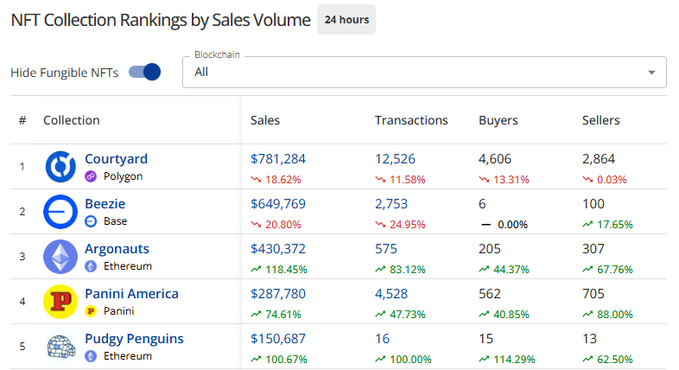Sort by the Sellers column header
679x370 pixels.
point(601,120)
